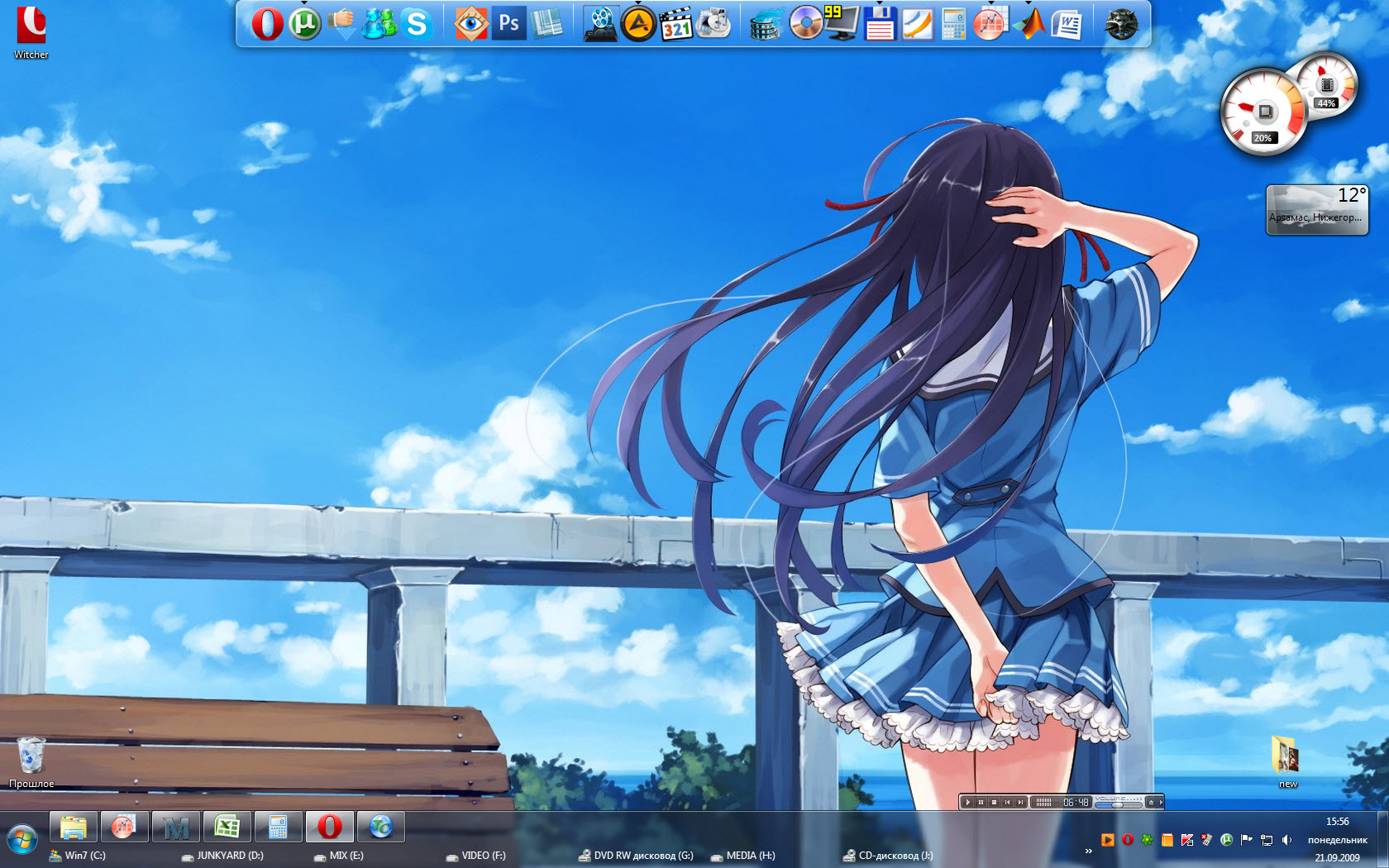Open Excel from the taskbar

pos(227,827)
